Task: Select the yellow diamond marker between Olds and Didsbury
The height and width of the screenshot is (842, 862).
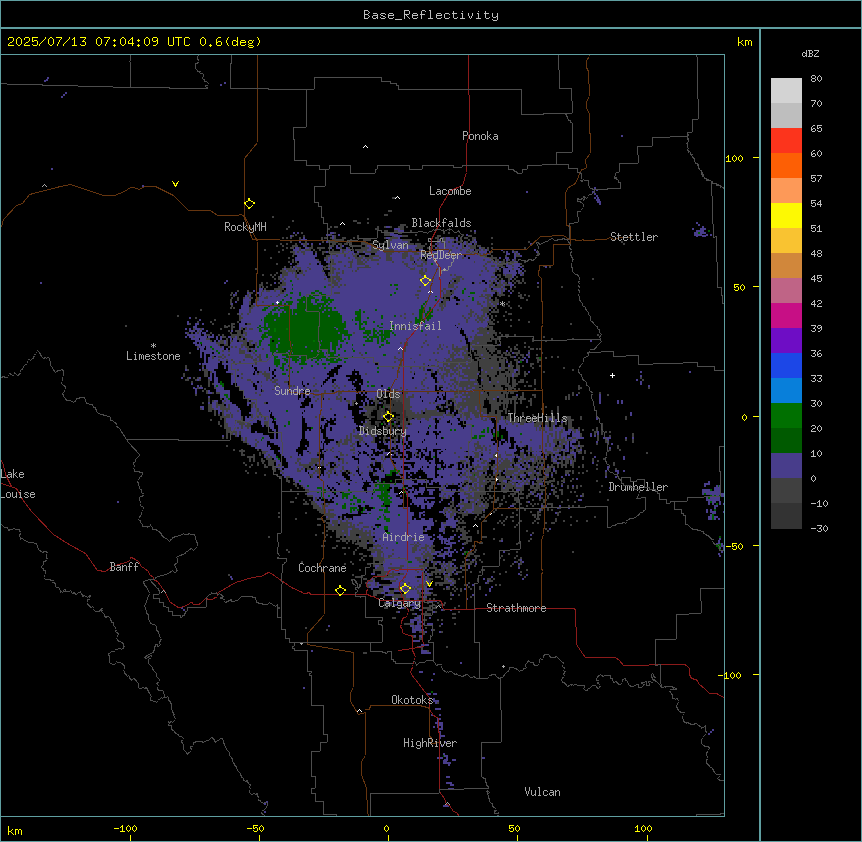Action: pos(389,417)
